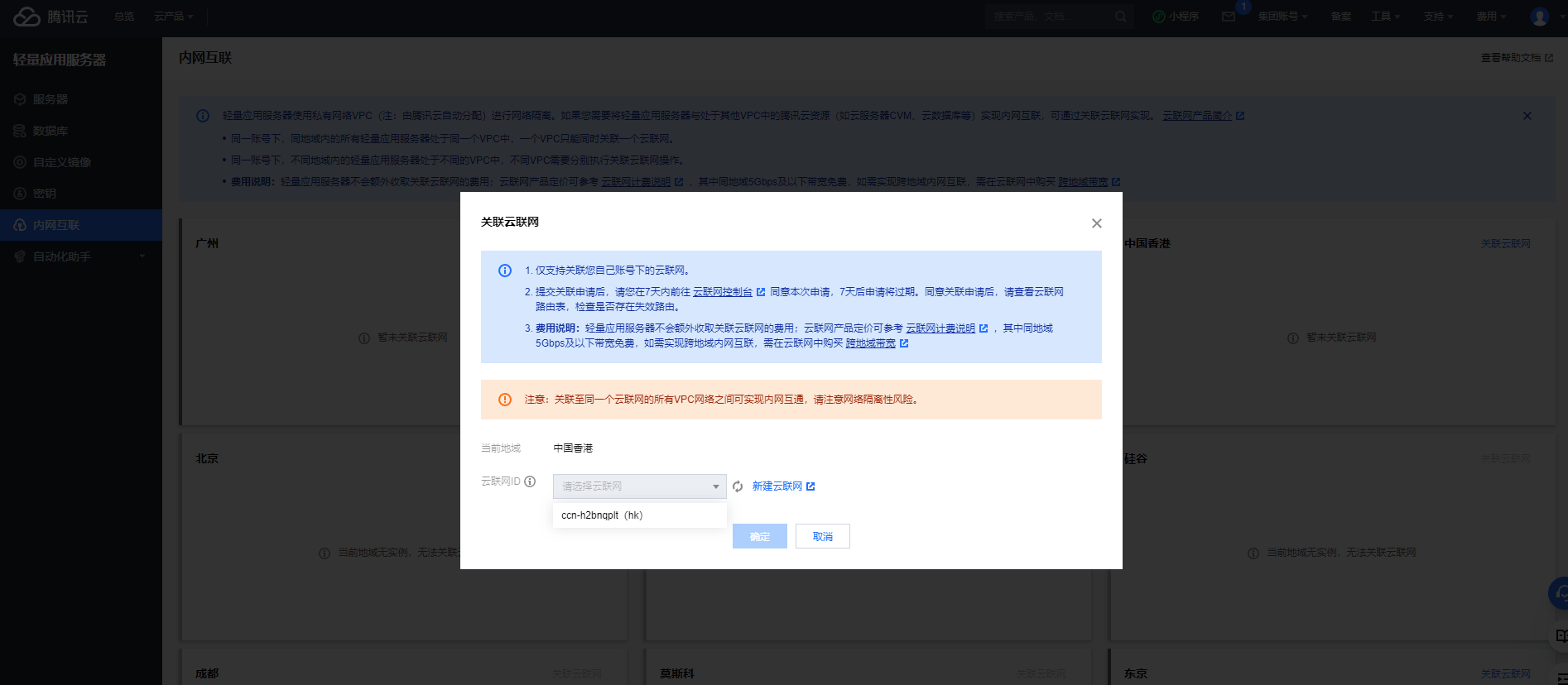
Task: Dismiss the page info banner with its X
Action: 1527,116
